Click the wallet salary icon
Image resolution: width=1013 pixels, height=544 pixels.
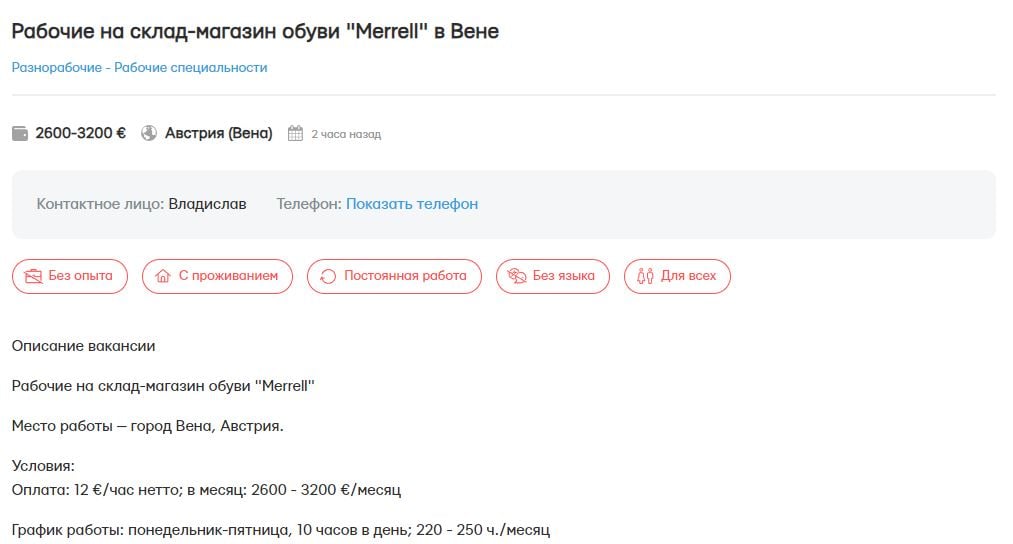(20, 133)
